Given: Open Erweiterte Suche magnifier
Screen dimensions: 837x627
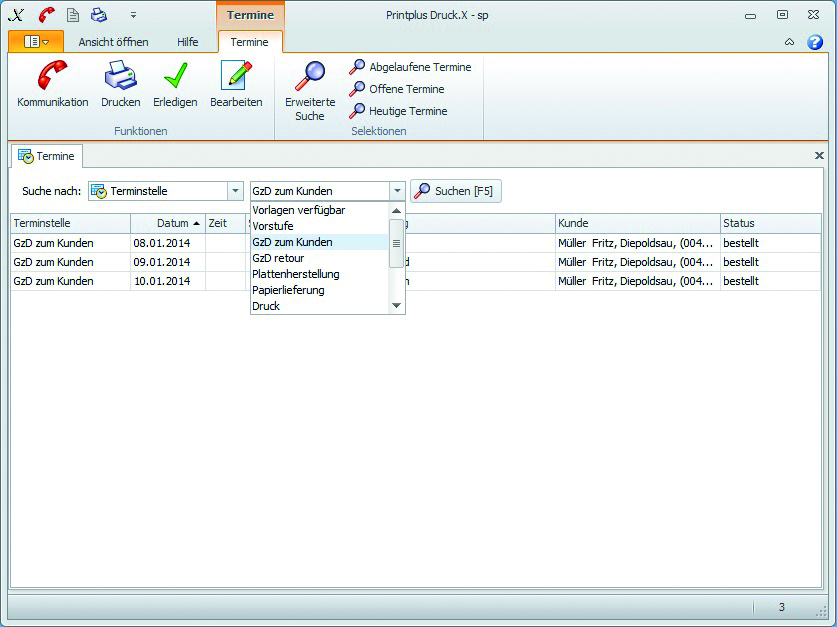Looking at the screenshot, I should (x=310, y=77).
